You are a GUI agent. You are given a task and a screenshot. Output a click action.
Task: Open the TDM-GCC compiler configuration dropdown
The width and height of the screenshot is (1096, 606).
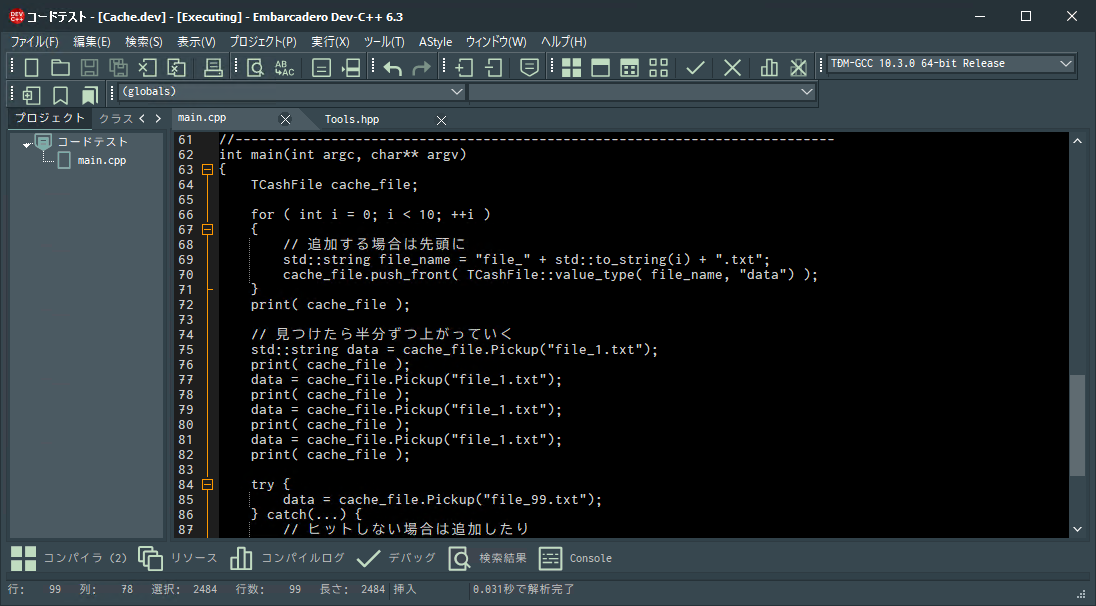tap(948, 63)
